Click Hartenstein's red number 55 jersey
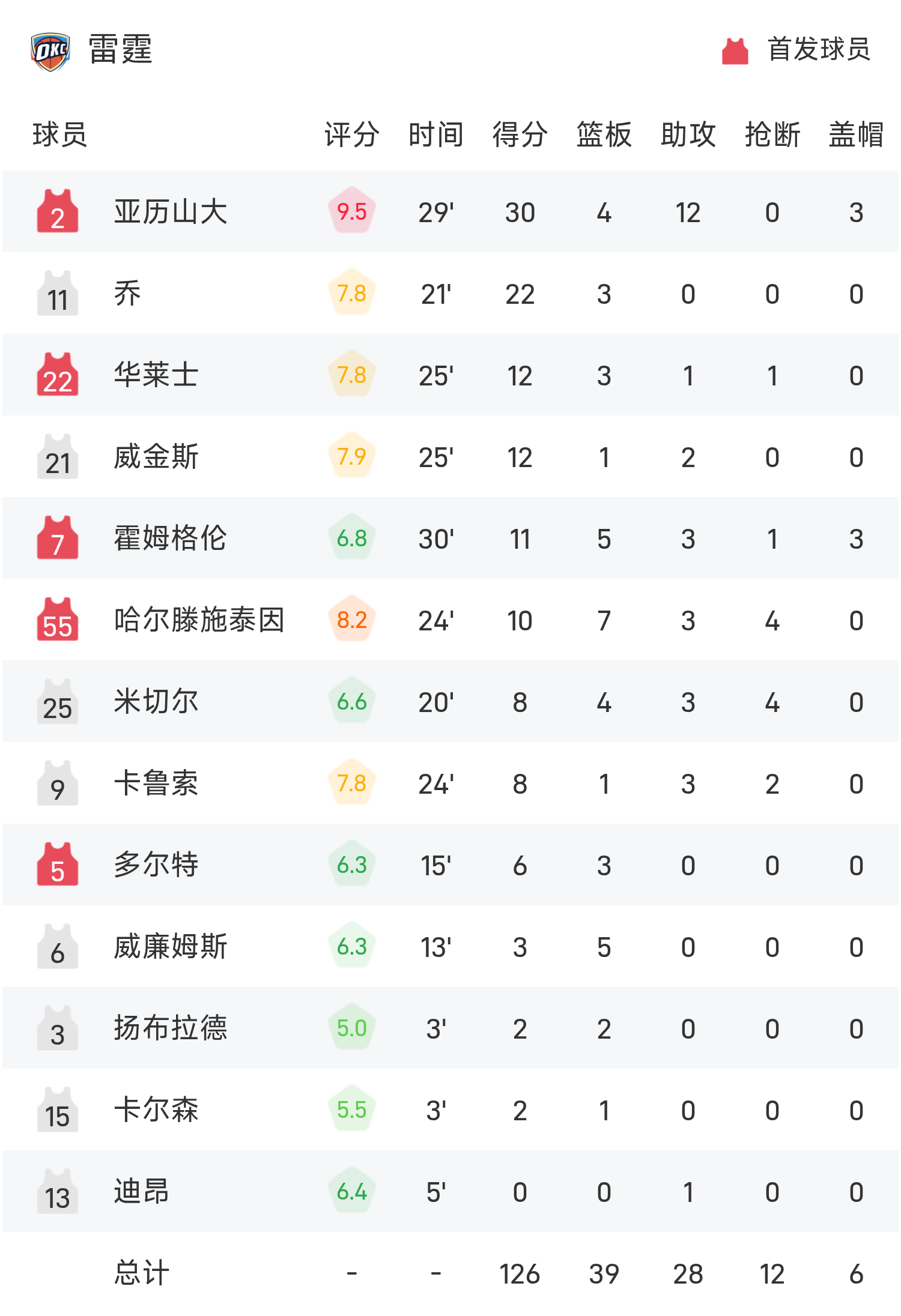 coord(58,620)
